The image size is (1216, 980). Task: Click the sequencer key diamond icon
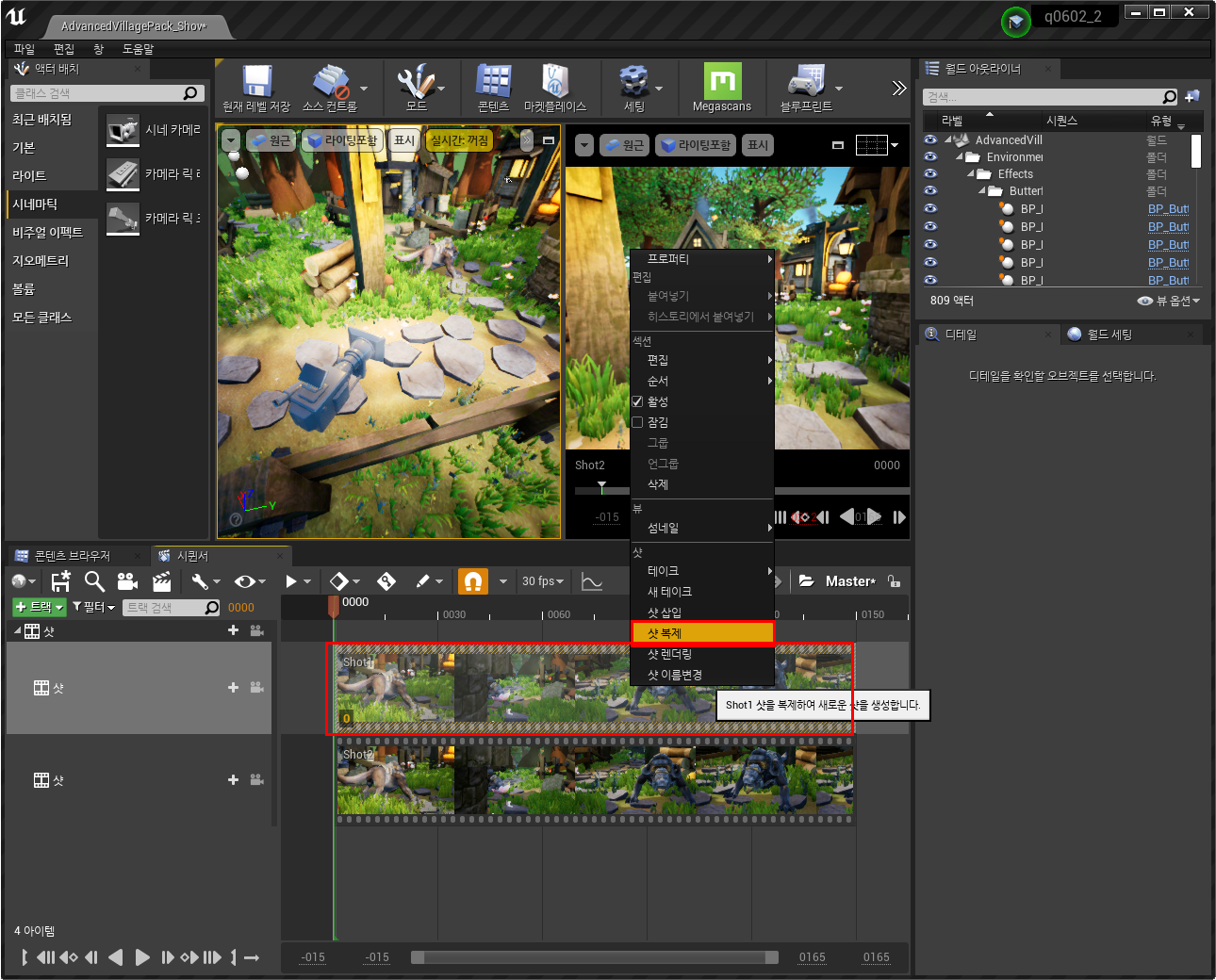[x=339, y=581]
